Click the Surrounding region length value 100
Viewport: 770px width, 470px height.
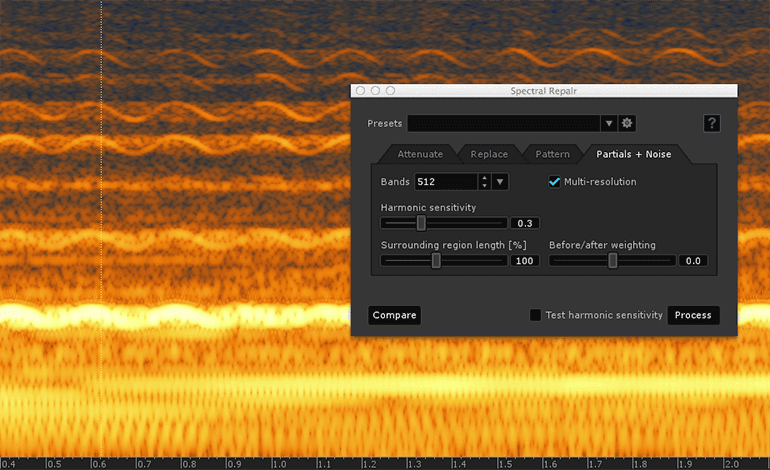coord(525,261)
